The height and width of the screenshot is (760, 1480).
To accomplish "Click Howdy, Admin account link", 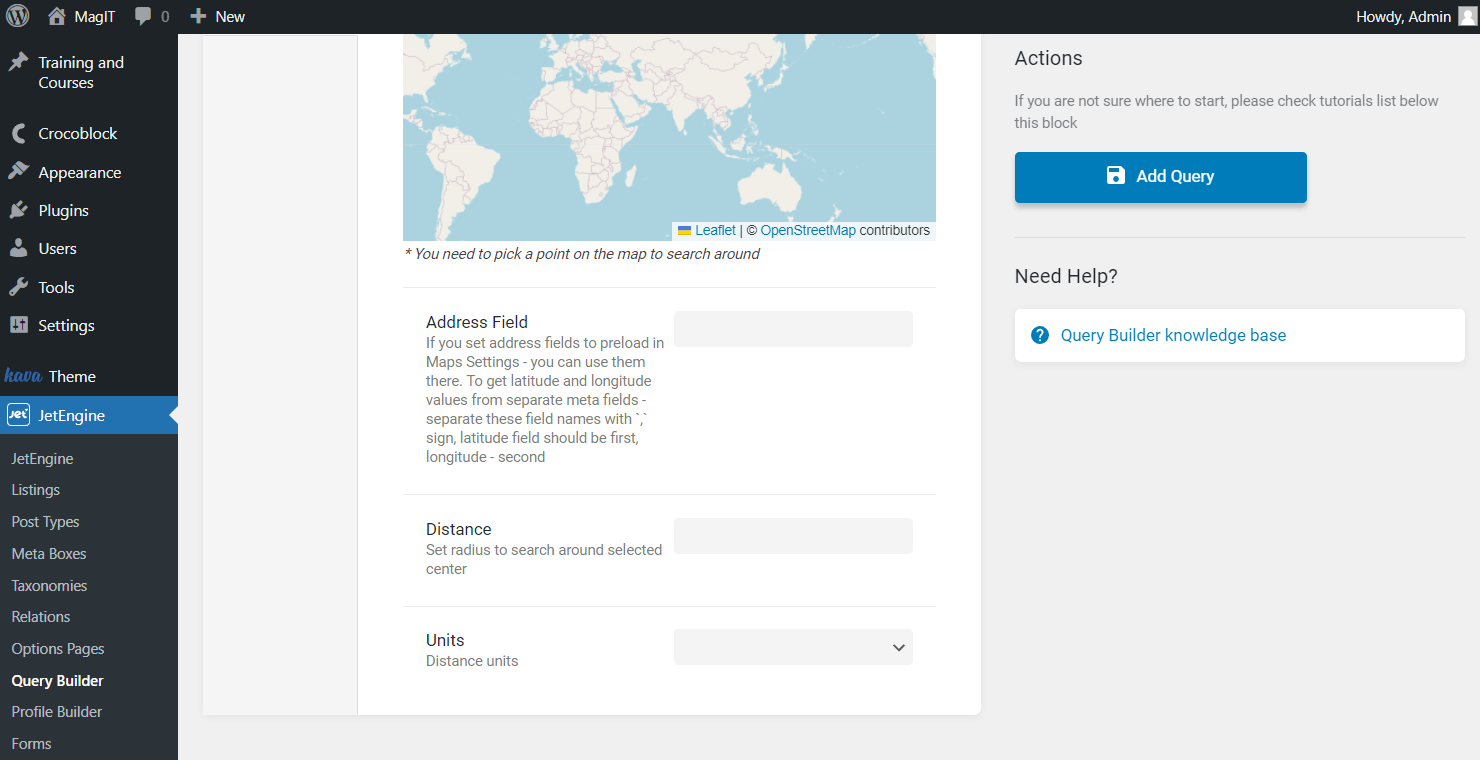I will tap(1403, 16).
